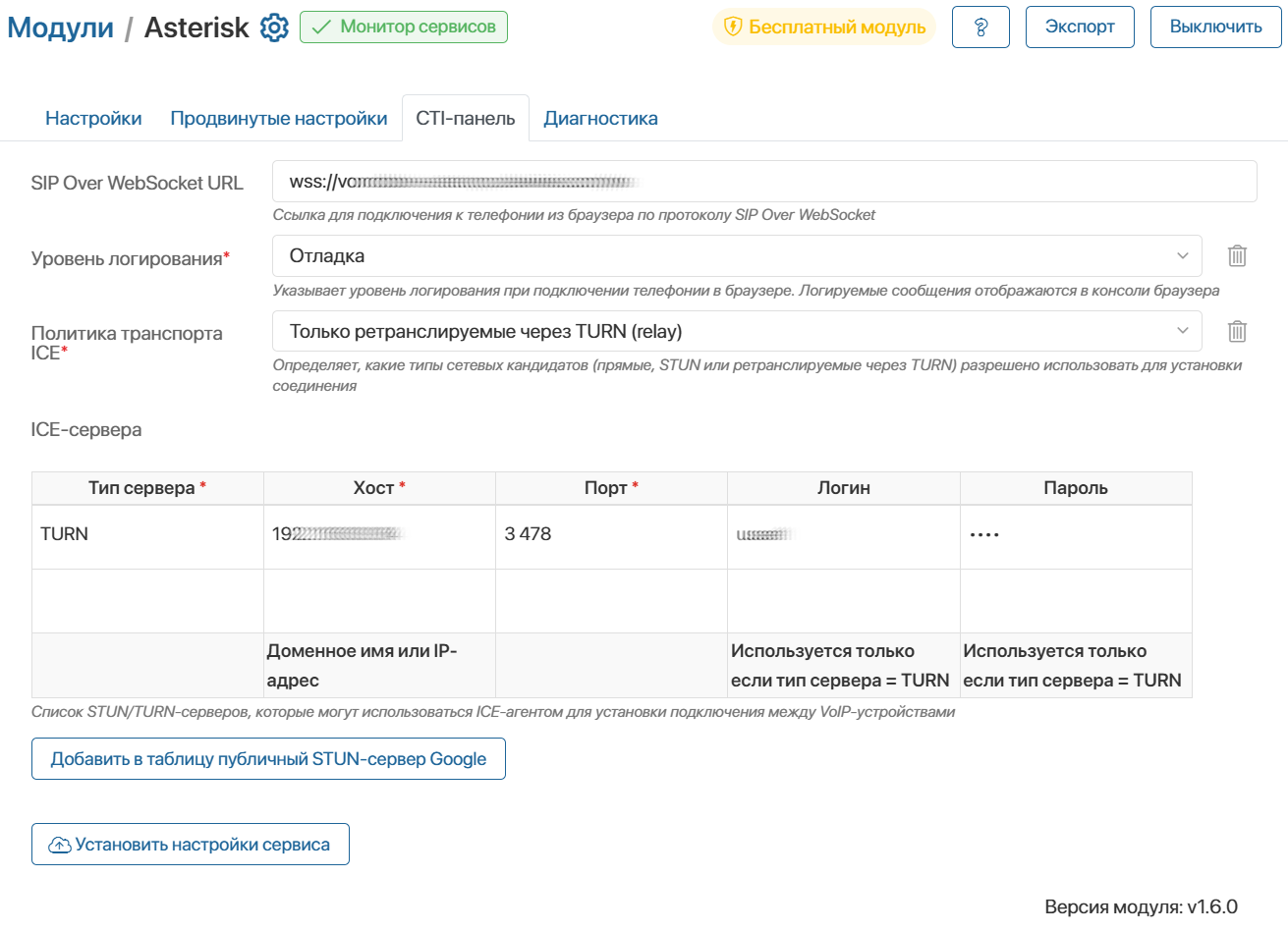Viewport: 1288px width, 932px height.
Task: Click the SIP Over WebSocket URL field
Action: tap(763, 182)
